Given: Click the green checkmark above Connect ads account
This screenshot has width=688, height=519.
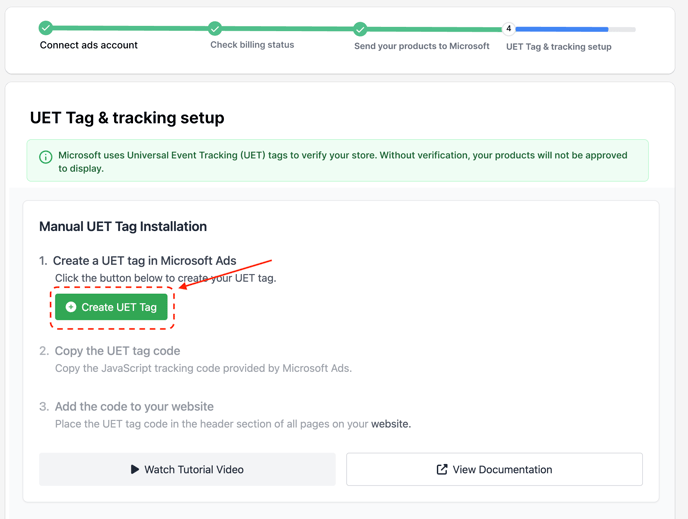Looking at the screenshot, I should point(46,28).
